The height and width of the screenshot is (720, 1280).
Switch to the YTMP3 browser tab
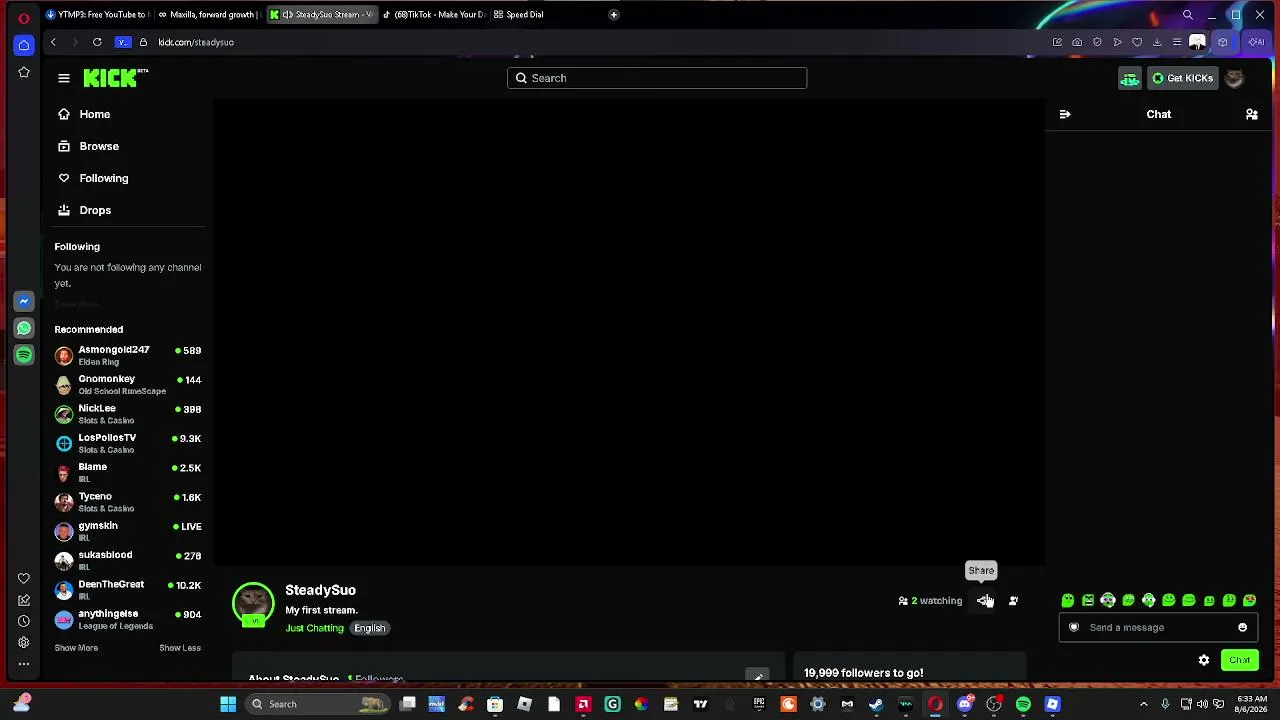pos(96,15)
